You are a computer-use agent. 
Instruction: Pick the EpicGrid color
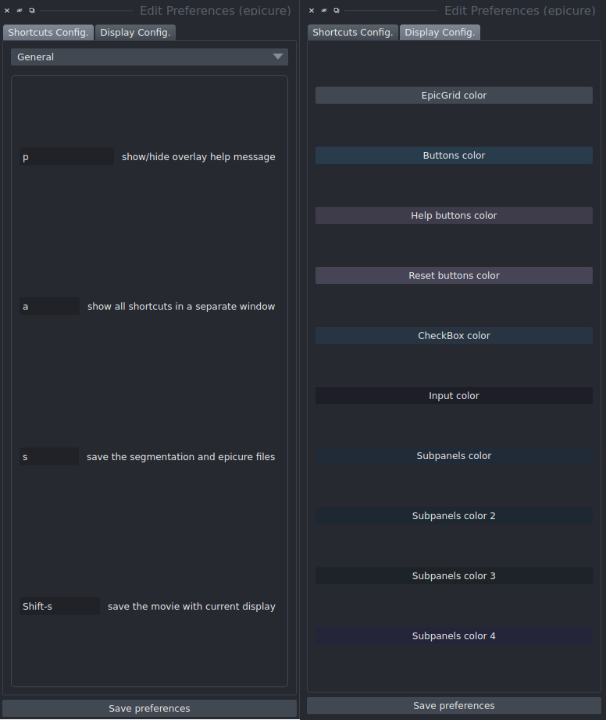(x=454, y=96)
